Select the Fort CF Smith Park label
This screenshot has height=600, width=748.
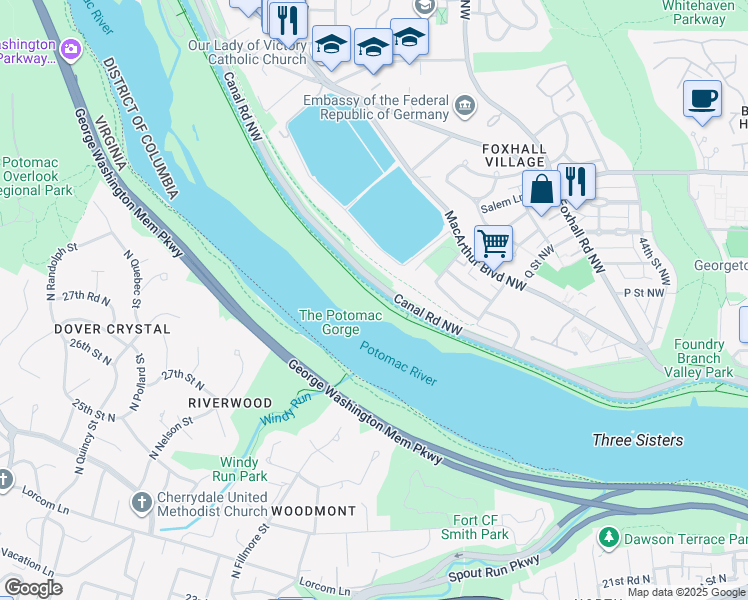tap(475, 527)
